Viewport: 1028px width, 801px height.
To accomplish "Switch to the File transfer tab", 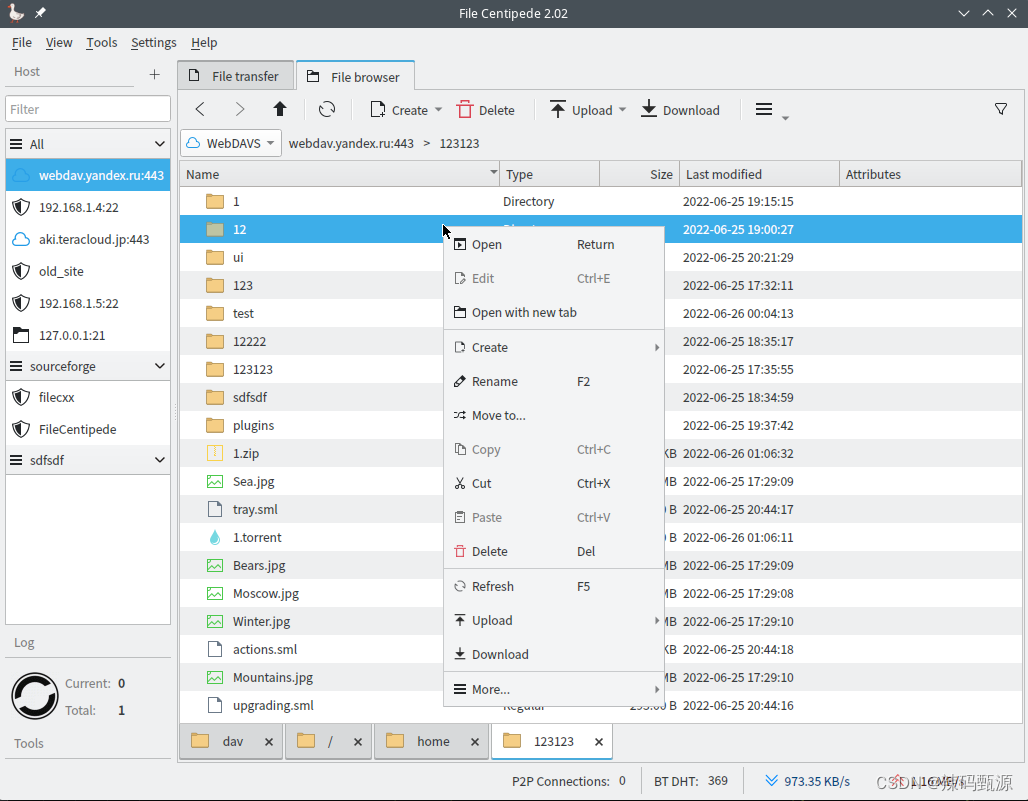I will (234, 76).
